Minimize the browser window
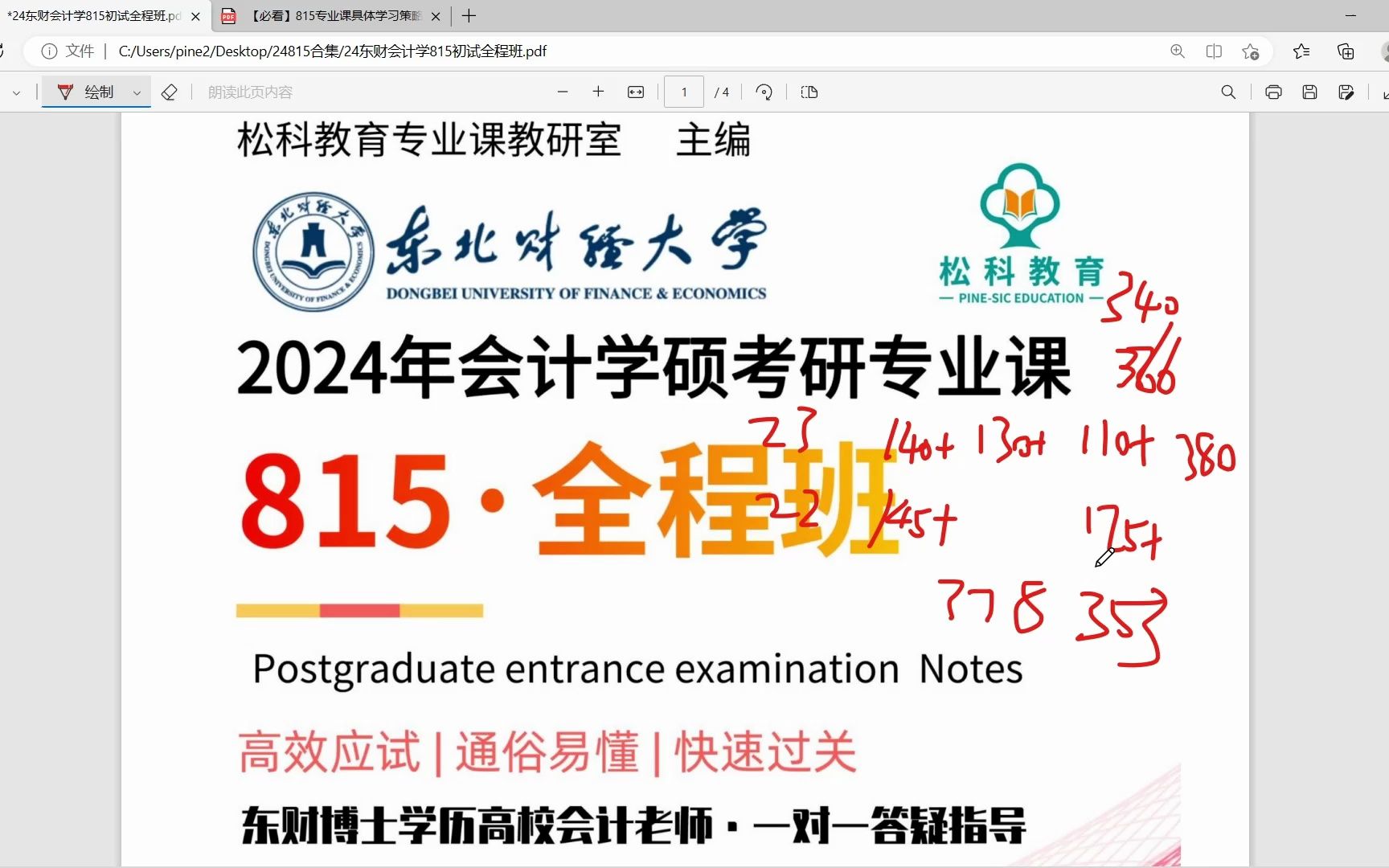The width and height of the screenshot is (1389, 868). pos(1350,15)
